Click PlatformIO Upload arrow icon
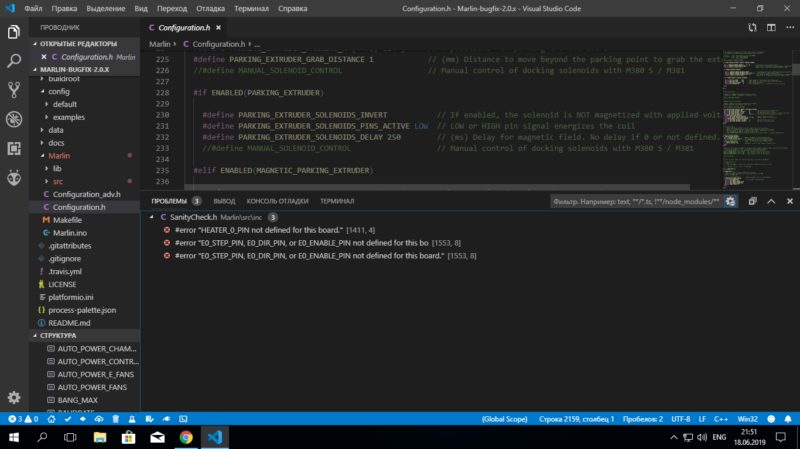The width and height of the screenshot is (800, 449). tap(83, 419)
